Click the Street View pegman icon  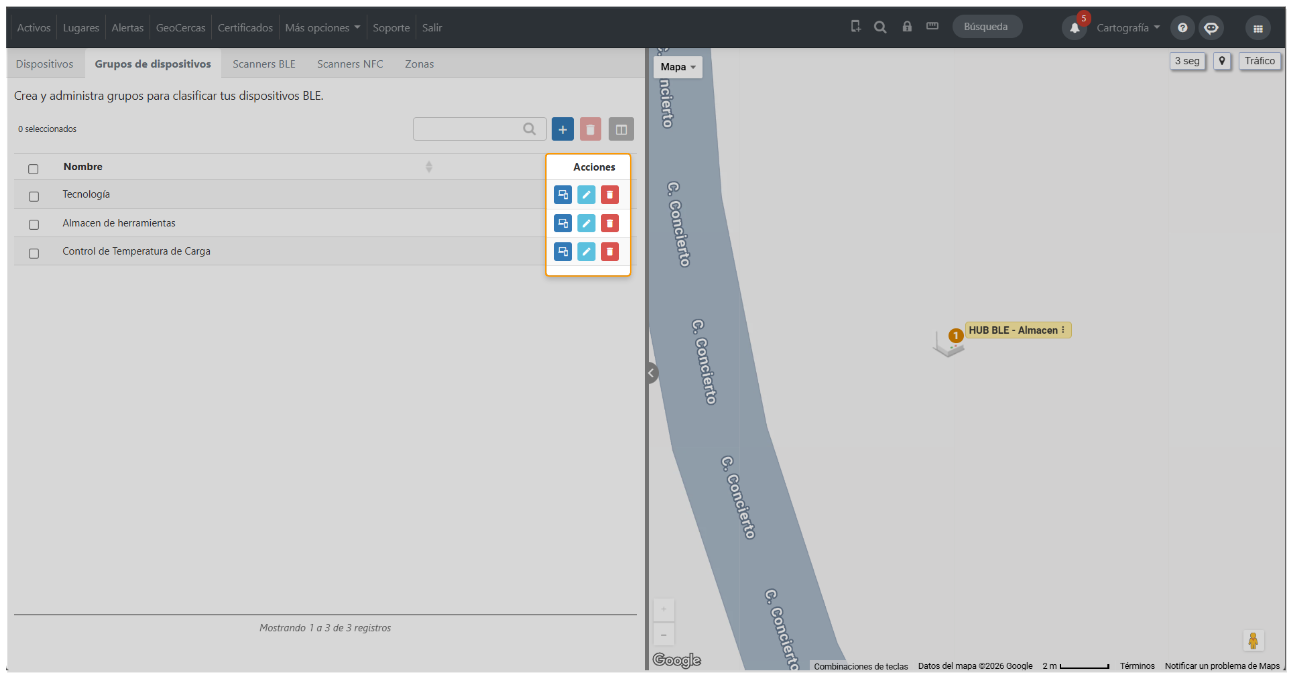point(1254,641)
